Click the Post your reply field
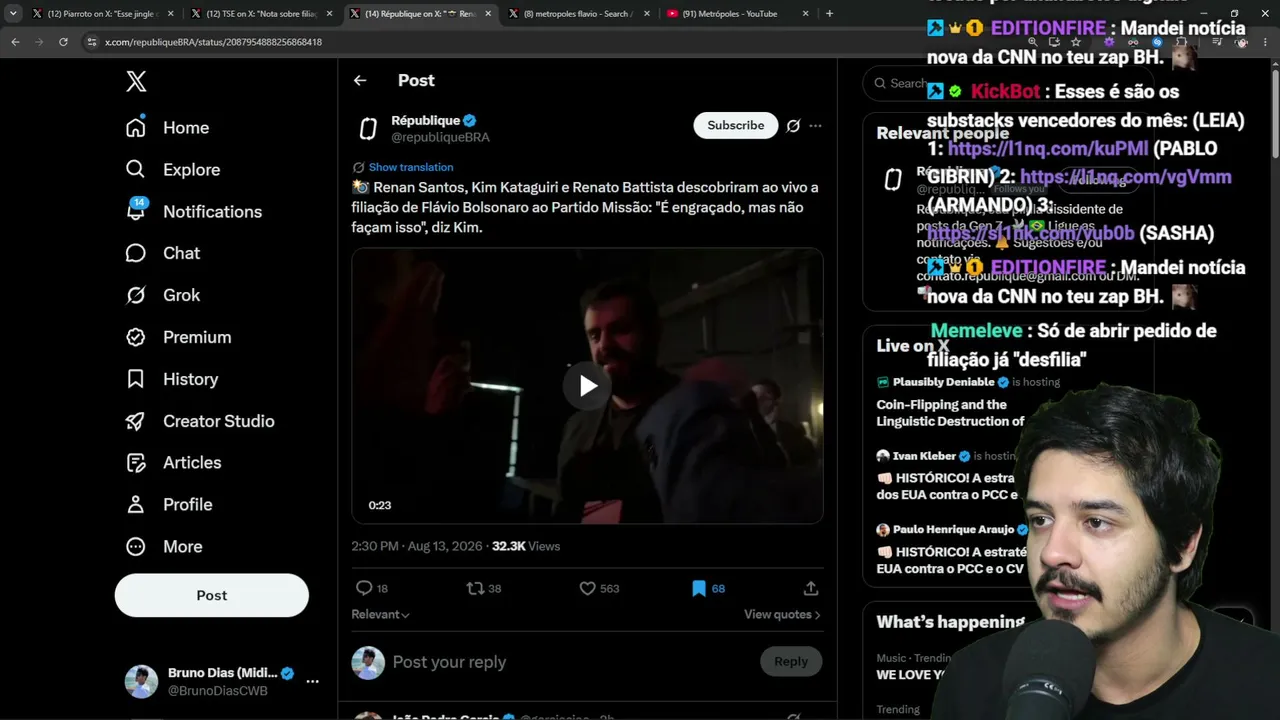Viewport: 1280px width, 720px height. click(x=570, y=662)
